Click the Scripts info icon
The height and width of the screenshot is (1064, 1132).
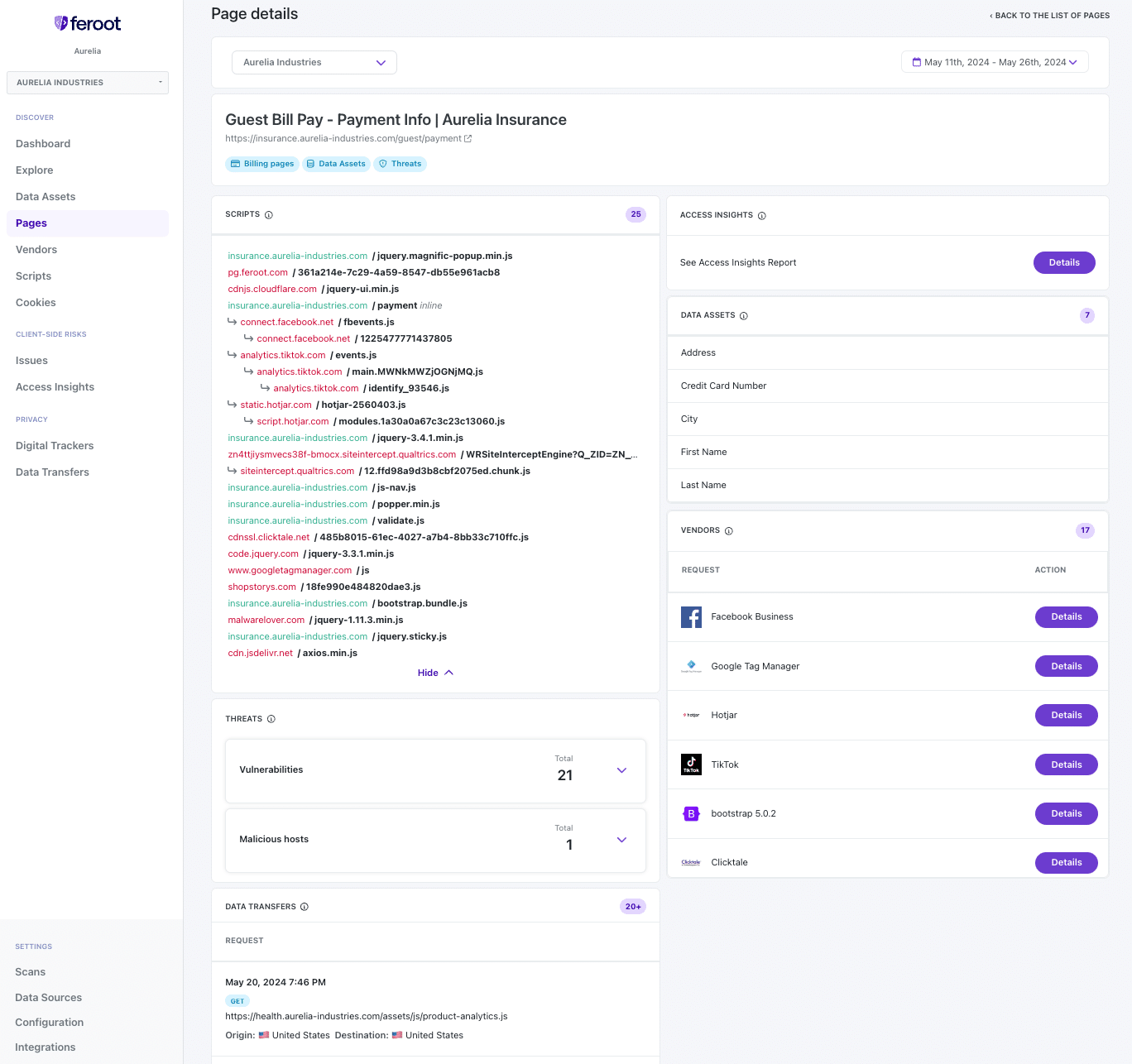[x=269, y=215]
